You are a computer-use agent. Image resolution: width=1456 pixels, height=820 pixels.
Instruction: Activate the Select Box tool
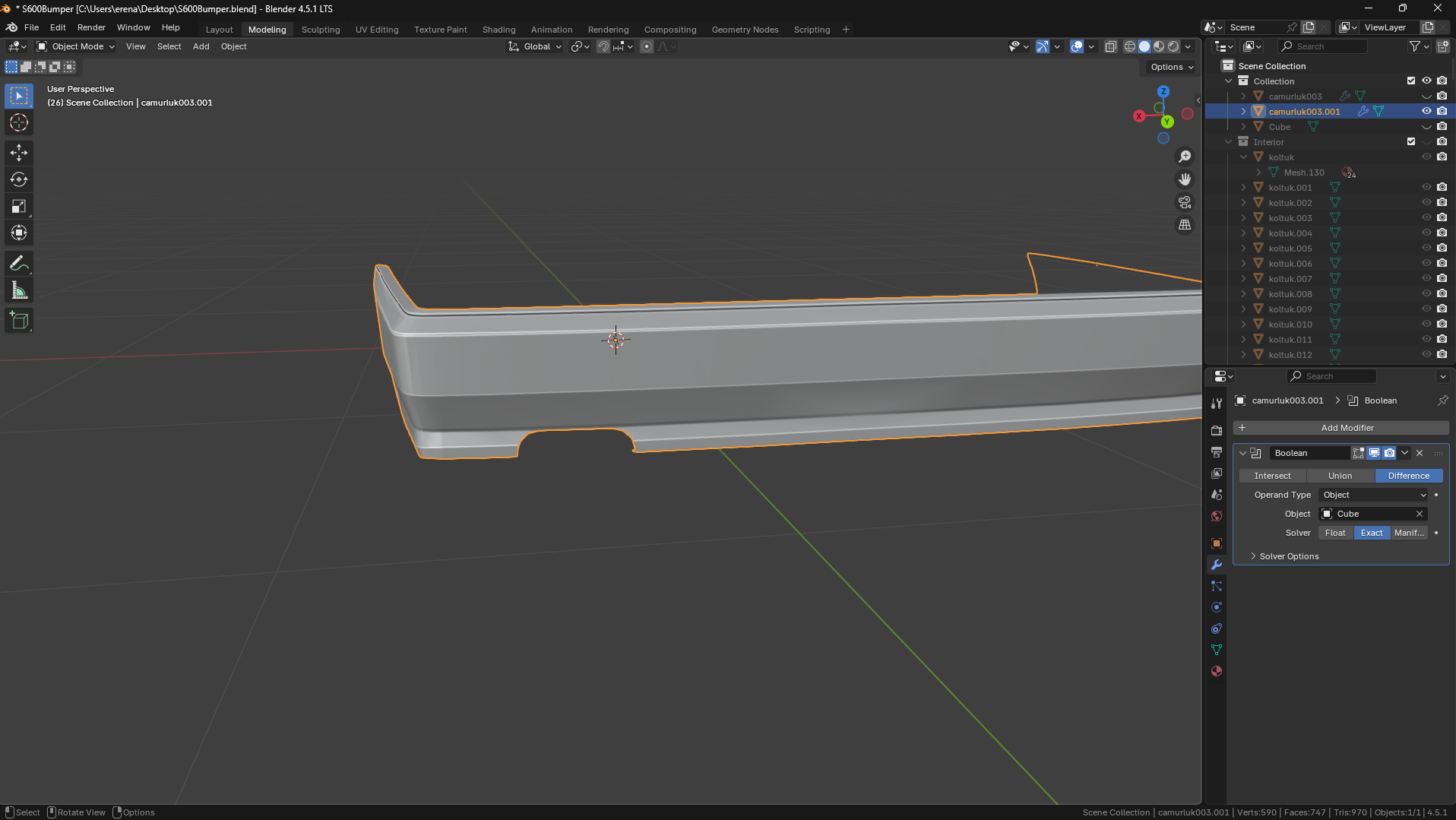tap(19, 96)
